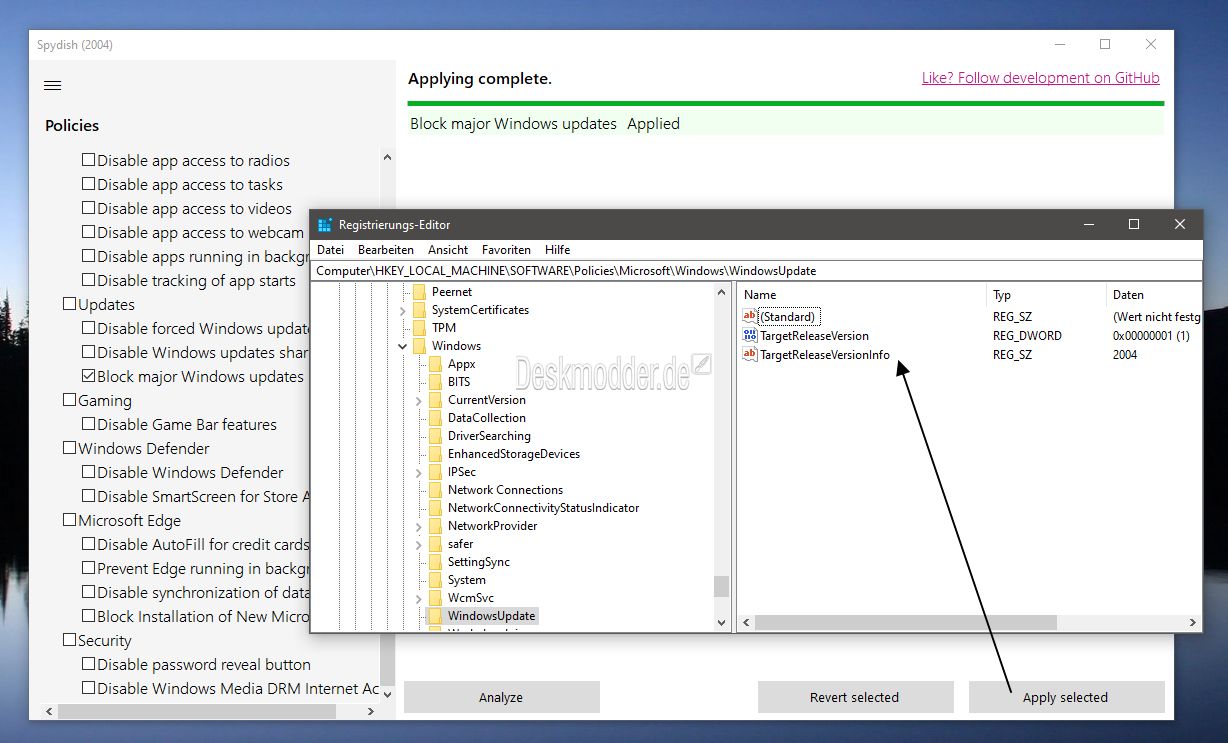The image size is (1228, 743).
Task: Tick the Security category checkbox
Action: tap(69, 640)
